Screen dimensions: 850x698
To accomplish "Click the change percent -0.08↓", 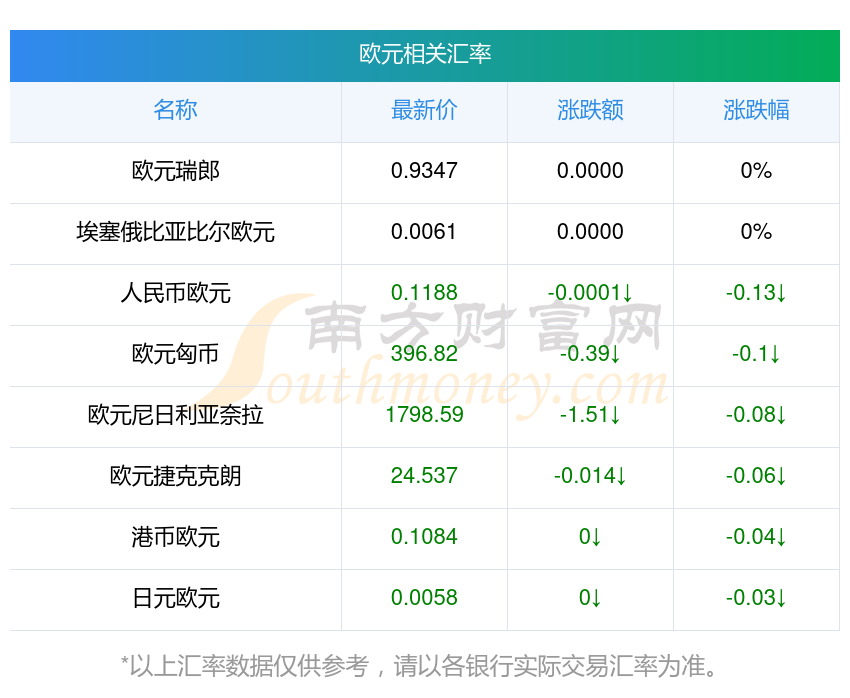I will coord(756,415).
